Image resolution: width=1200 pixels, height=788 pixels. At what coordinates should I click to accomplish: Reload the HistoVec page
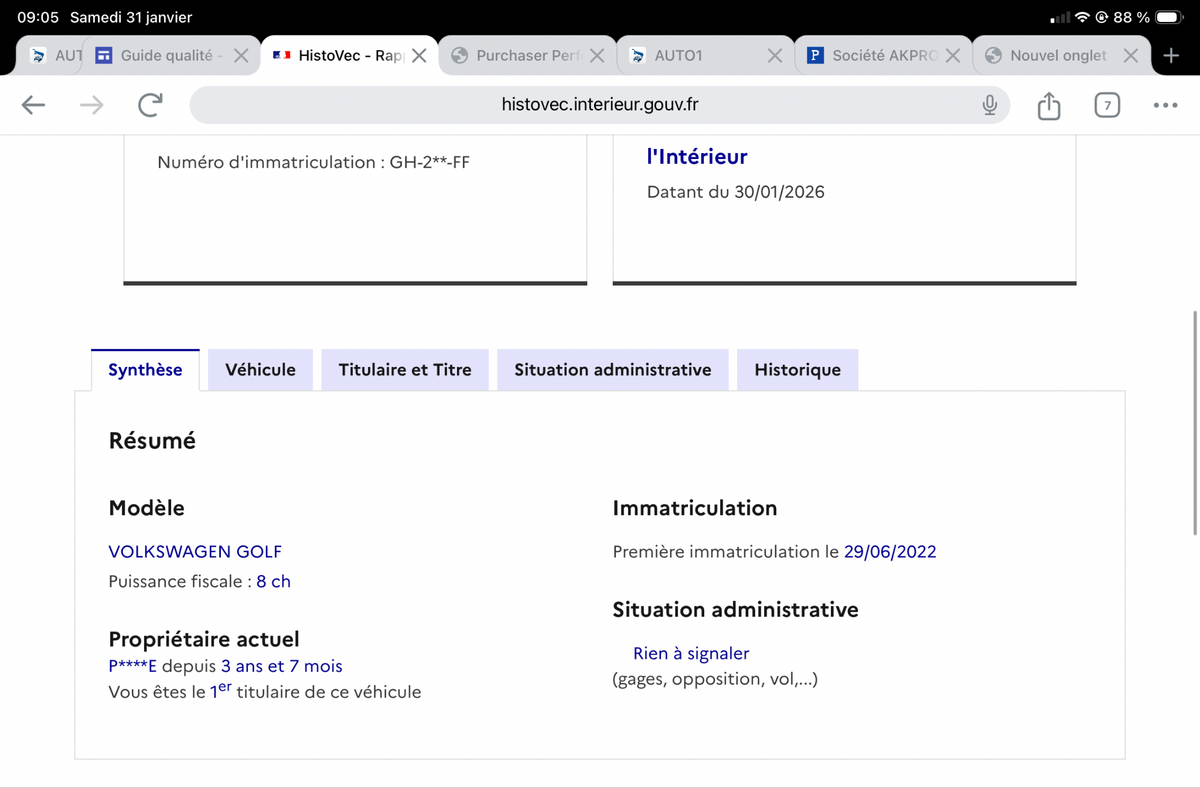tap(150, 105)
